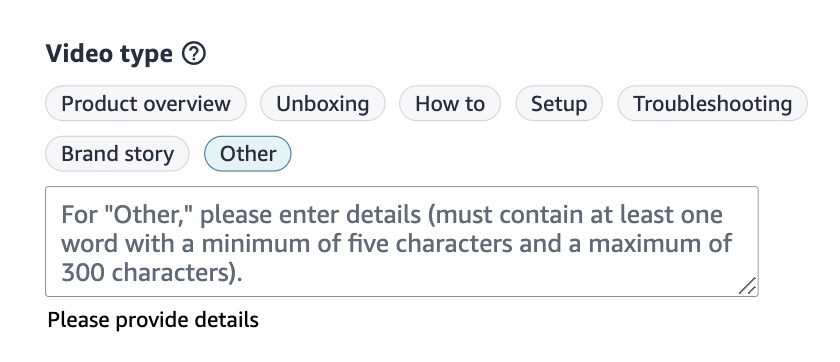Click the textarea resize grip icon
Screen dimensions: 840x362
point(747,285)
